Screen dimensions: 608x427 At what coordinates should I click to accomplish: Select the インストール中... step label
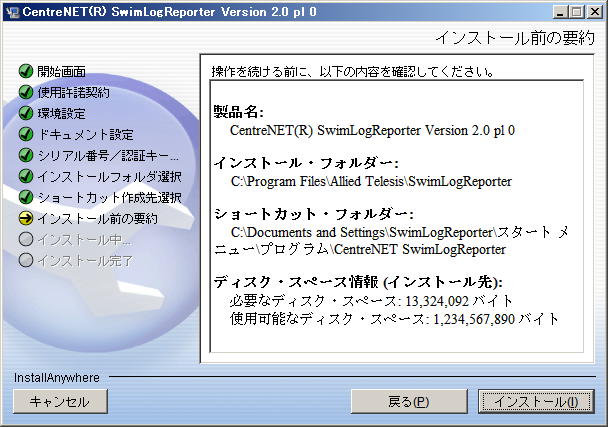pyautogui.click(x=85, y=240)
